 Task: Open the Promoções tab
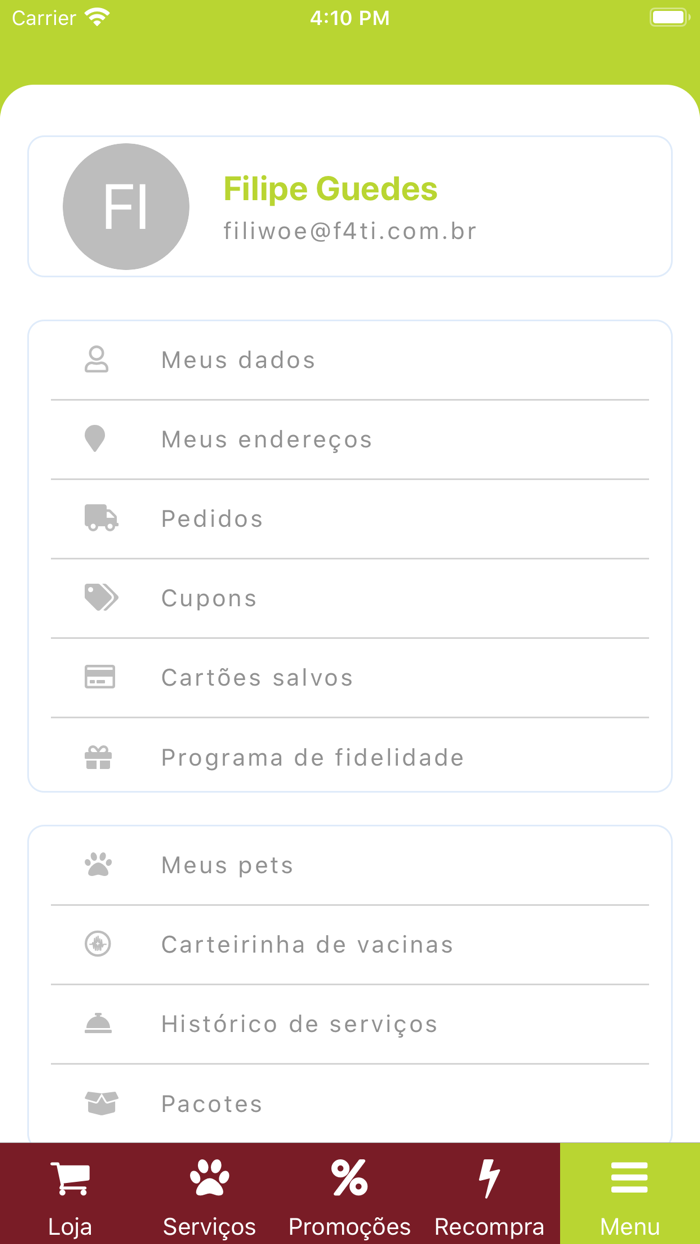click(x=349, y=1193)
